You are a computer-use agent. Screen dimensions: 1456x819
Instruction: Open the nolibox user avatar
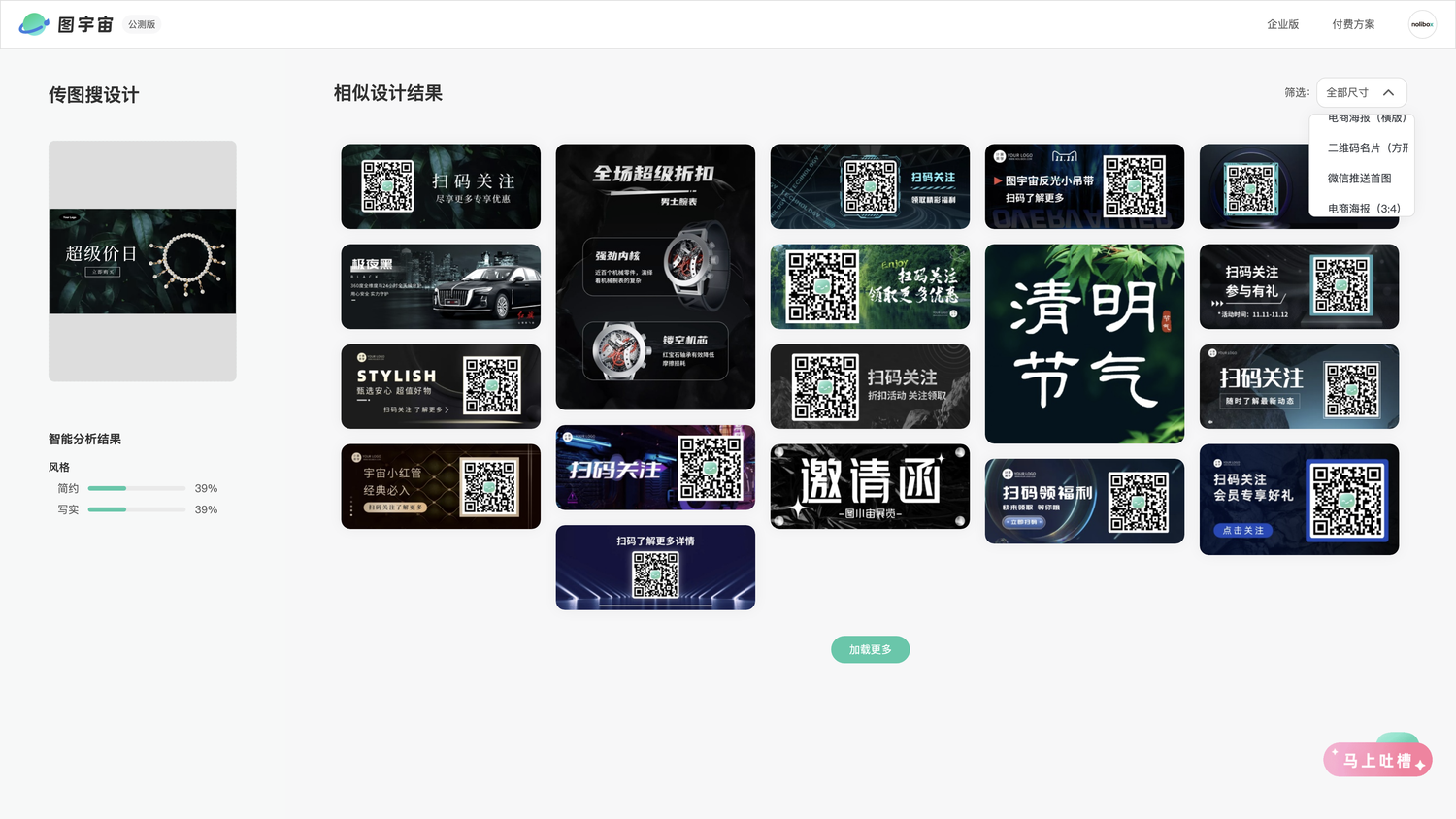pyautogui.click(x=1422, y=24)
